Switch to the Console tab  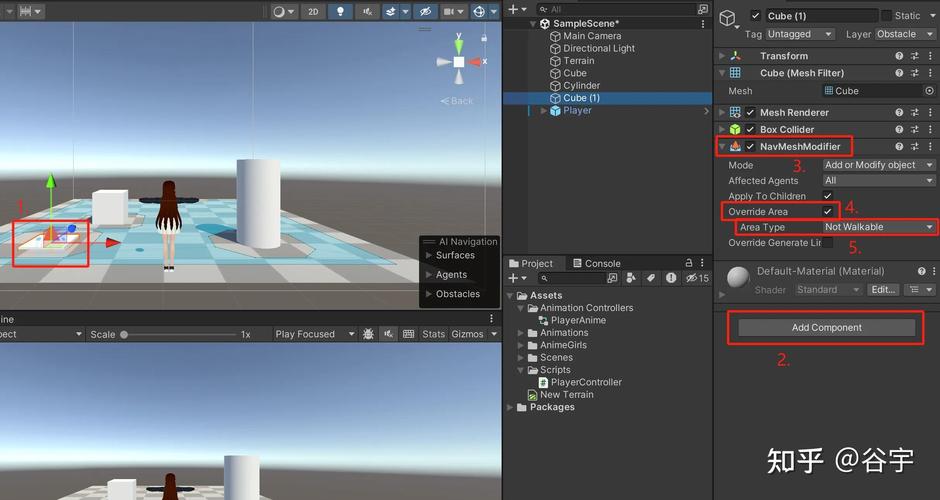pyautogui.click(x=596, y=263)
